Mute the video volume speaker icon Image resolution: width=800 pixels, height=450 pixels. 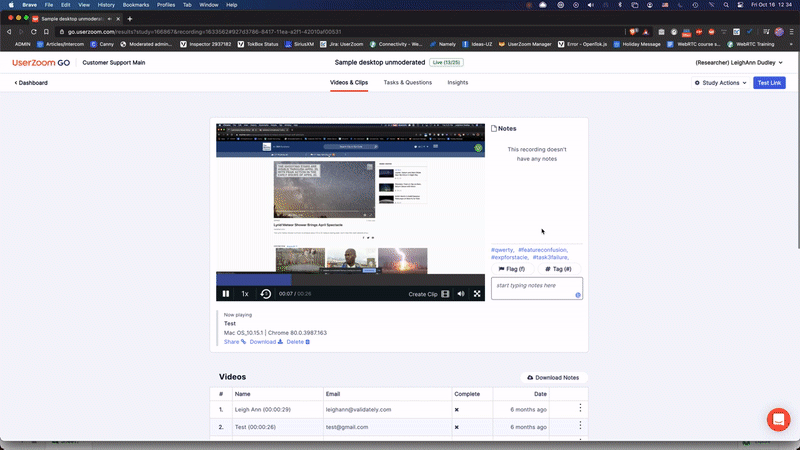pos(461,294)
